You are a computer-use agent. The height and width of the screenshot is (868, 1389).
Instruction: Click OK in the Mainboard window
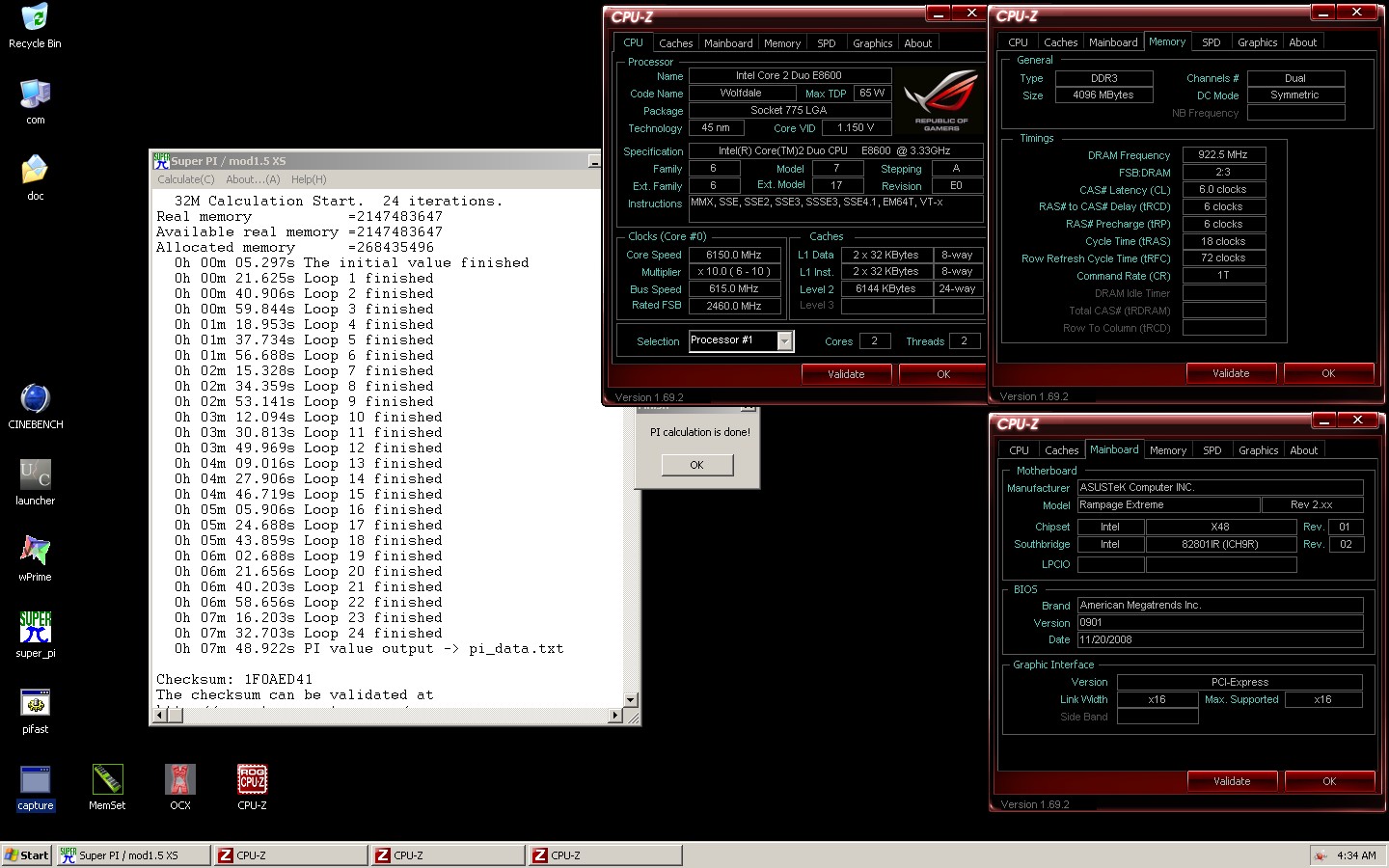point(1329,781)
